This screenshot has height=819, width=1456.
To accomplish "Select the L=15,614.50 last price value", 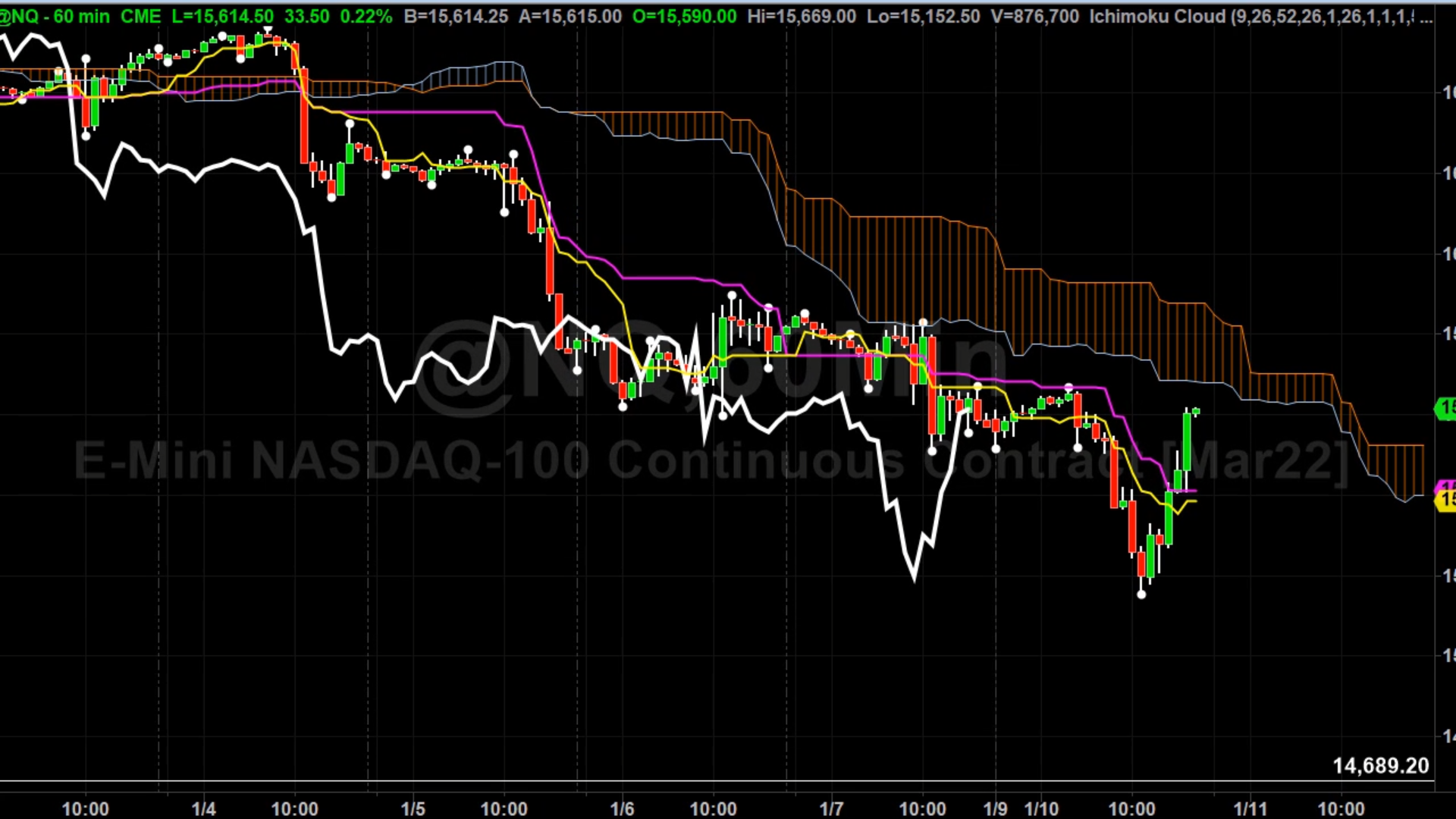I will tap(222, 16).
